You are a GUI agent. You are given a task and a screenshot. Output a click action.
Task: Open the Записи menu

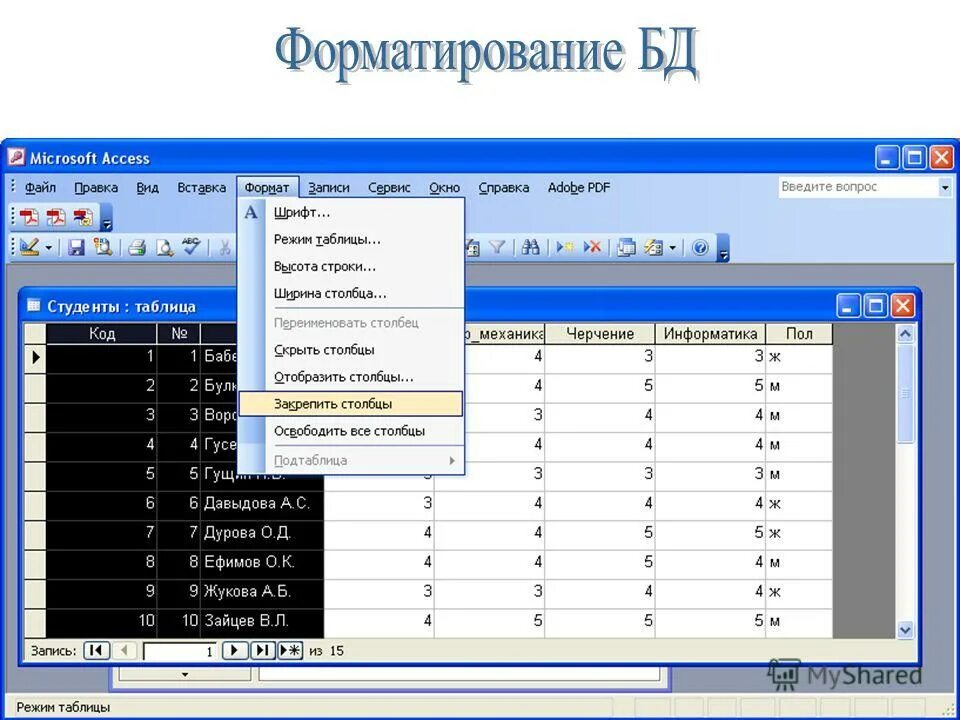click(x=329, y=187)
